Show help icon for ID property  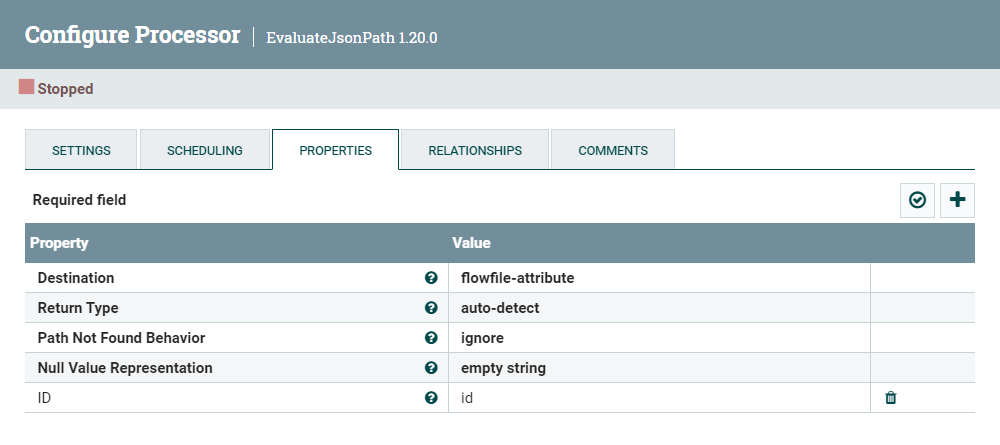click(431, 398)
